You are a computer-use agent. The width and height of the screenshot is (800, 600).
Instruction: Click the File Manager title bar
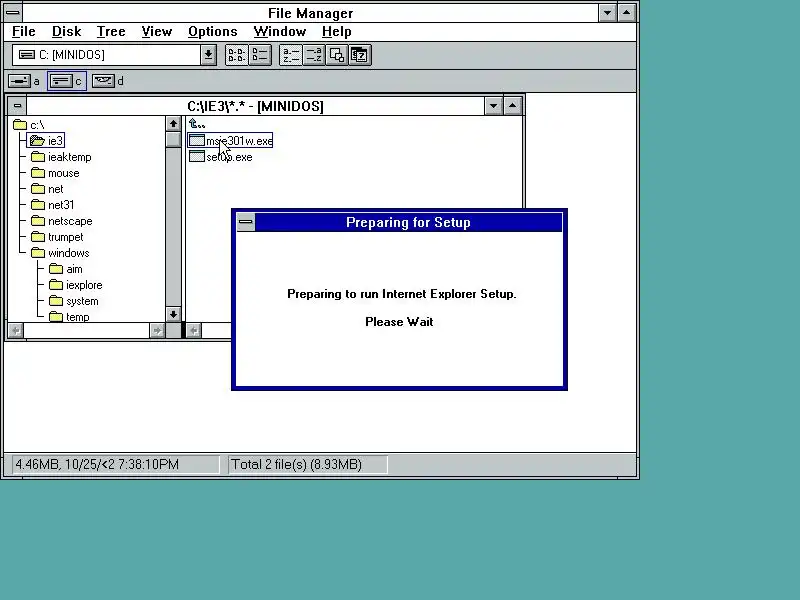[310, 12]
